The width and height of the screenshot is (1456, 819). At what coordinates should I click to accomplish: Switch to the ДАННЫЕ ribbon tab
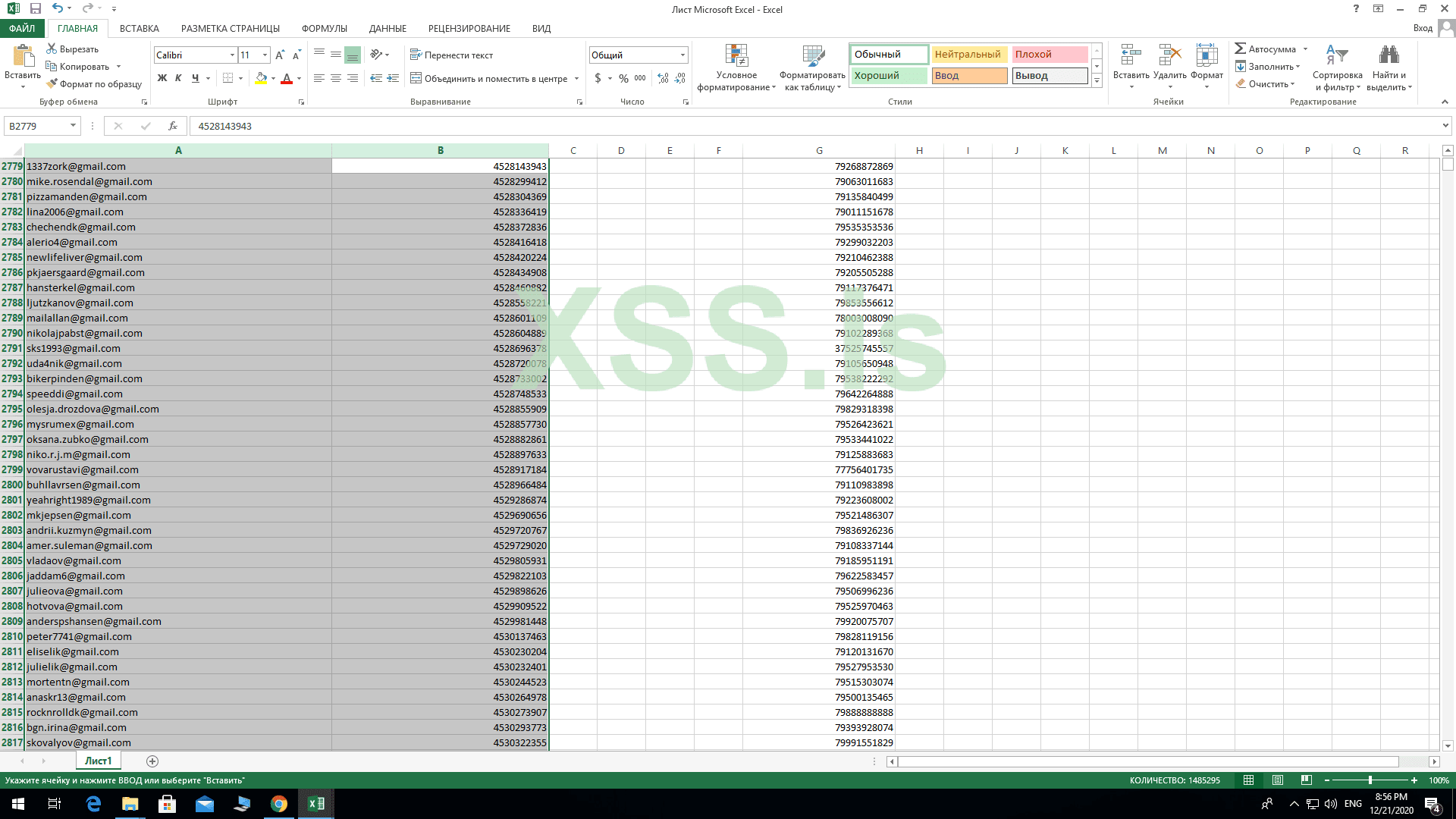coord(388,29)
